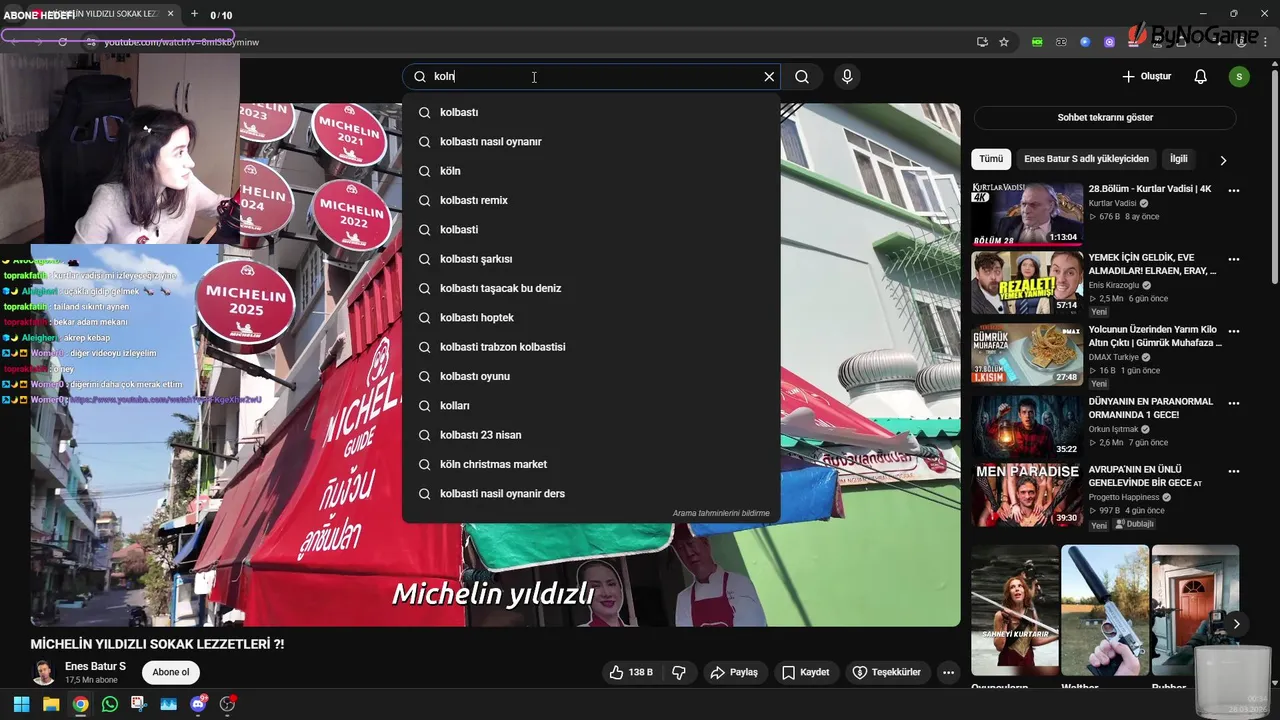Open options for 'DÜNYANIN EN PARANORMAL' video

click(1234, 403)
